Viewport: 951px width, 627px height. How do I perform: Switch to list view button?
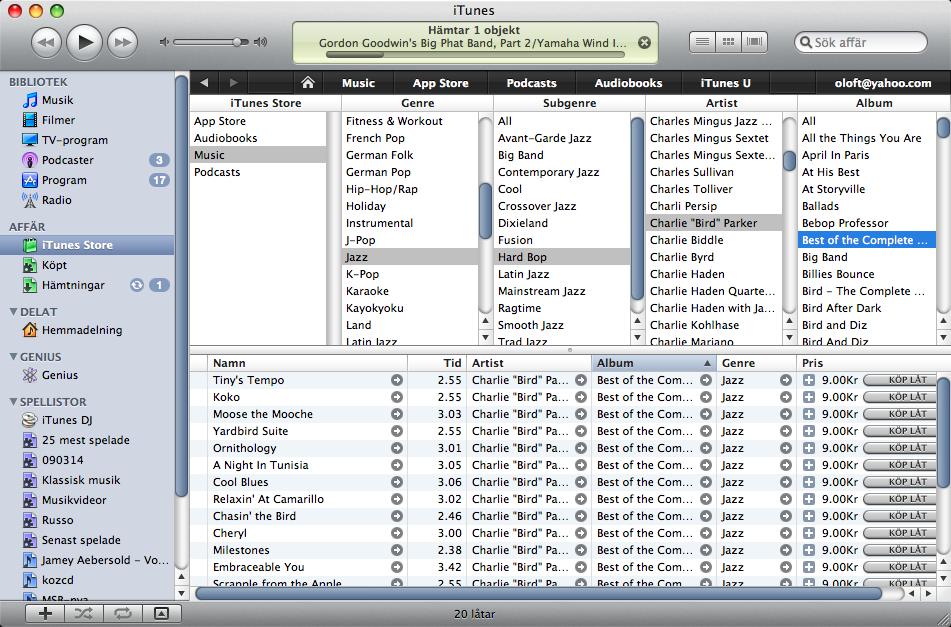point(702,42)
